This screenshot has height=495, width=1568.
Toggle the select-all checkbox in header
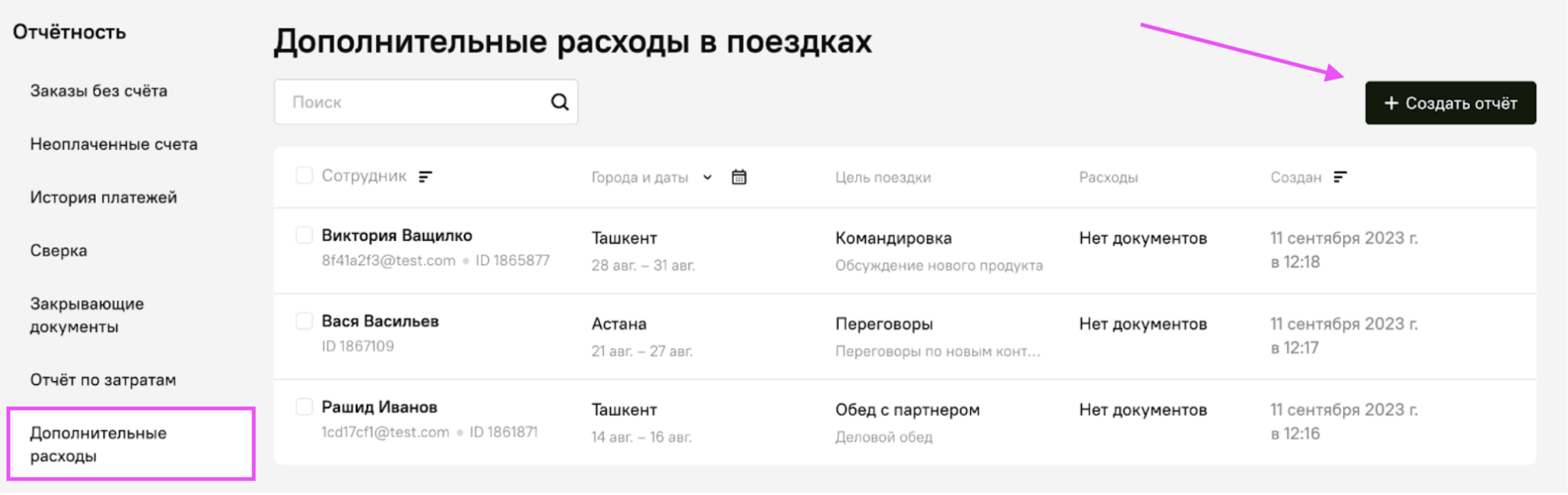pos(304,175)
